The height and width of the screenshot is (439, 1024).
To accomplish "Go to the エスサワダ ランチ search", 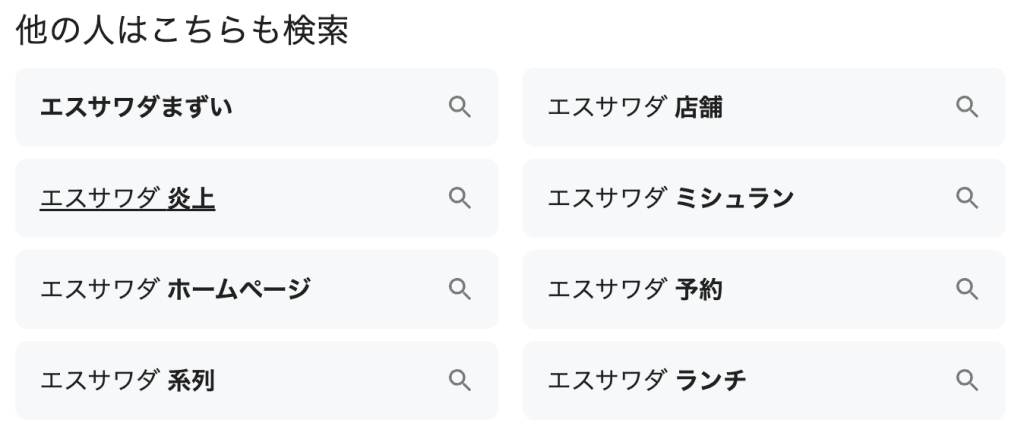I will [x=646, y=381].
